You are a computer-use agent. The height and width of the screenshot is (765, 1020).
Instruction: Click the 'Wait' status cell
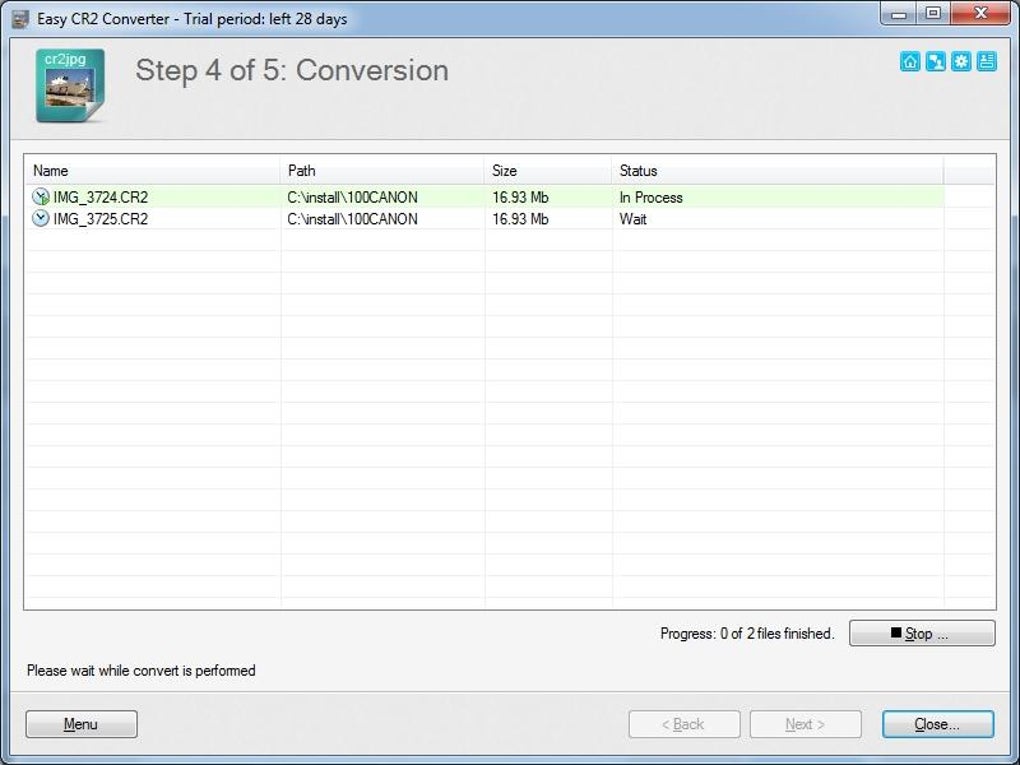pyautogui.click(x=633, y=219)
